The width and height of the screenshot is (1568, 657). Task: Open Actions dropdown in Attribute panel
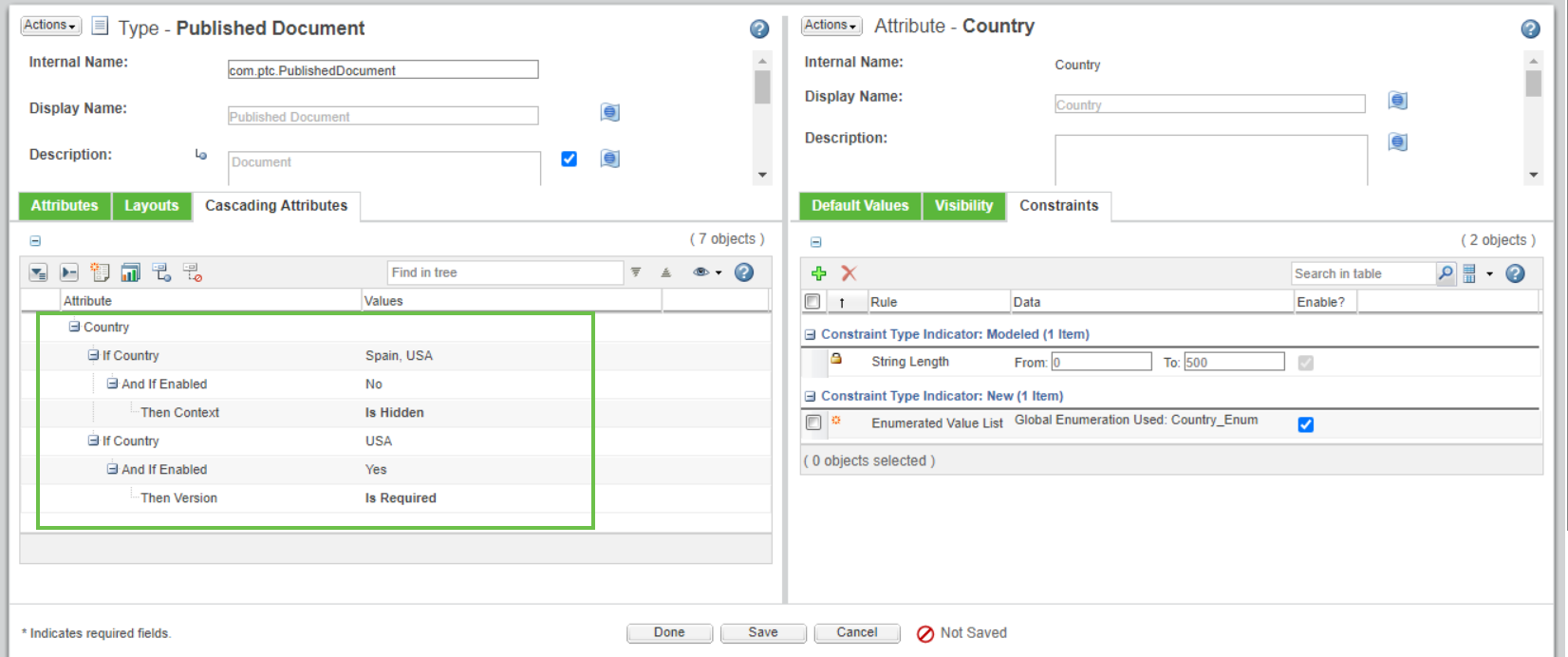click(831, 26)
